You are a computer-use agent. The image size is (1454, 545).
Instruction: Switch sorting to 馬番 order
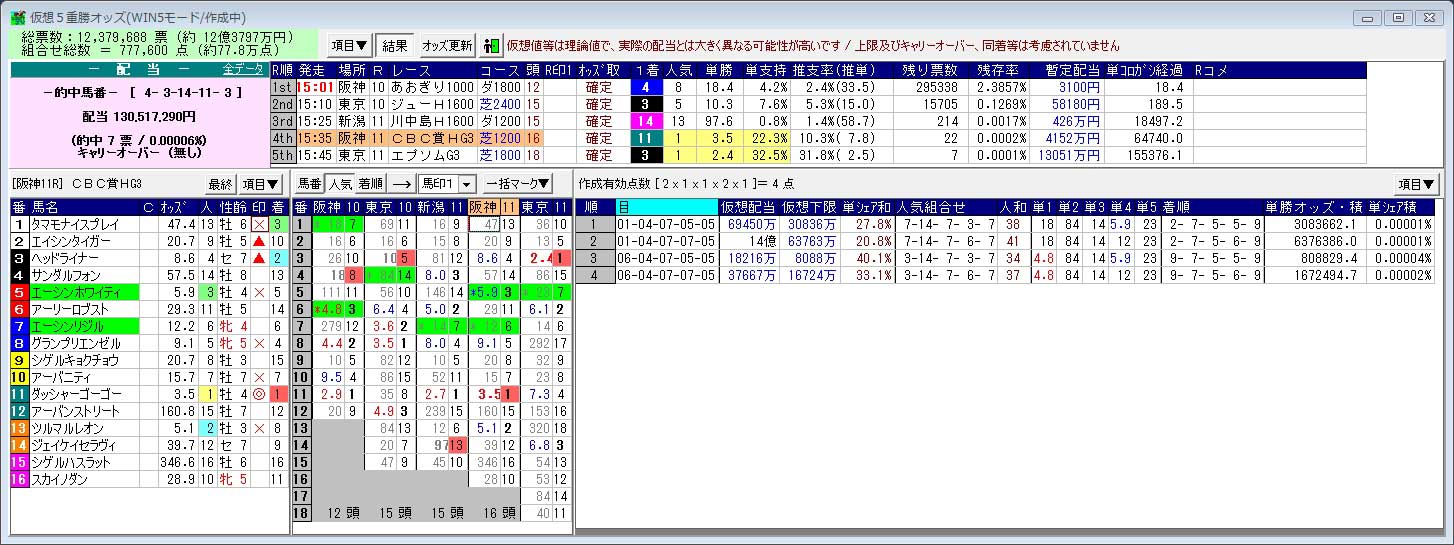click(309, 184)
